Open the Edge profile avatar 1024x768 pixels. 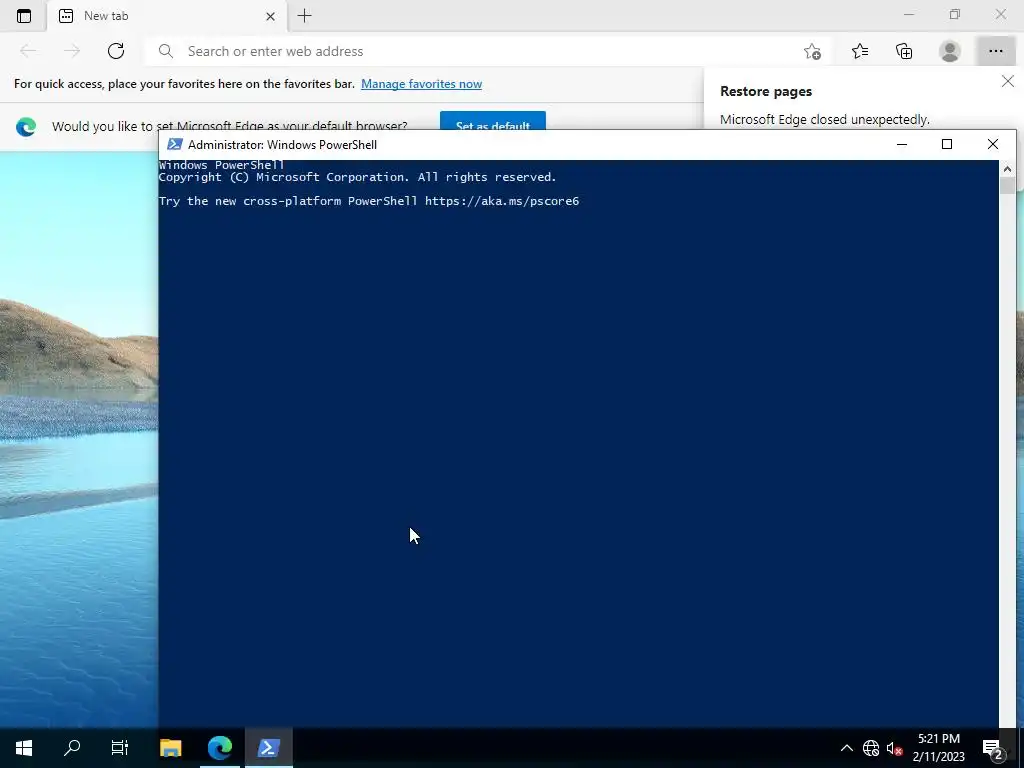click(x=950, y=51)
